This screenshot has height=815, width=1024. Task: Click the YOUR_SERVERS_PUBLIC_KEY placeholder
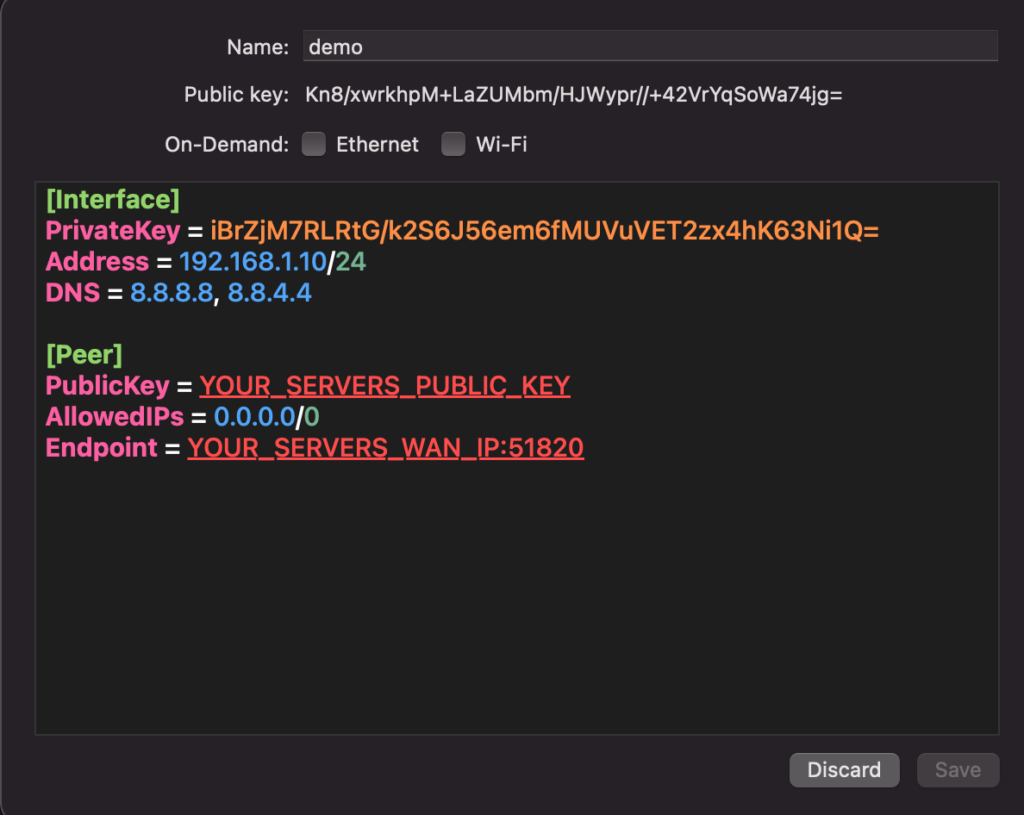(x=384, y=386)
